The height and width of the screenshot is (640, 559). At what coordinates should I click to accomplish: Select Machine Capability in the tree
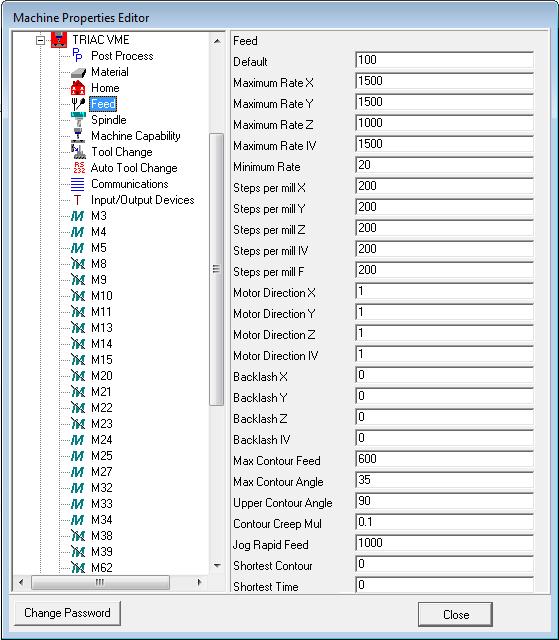point(135,136)
